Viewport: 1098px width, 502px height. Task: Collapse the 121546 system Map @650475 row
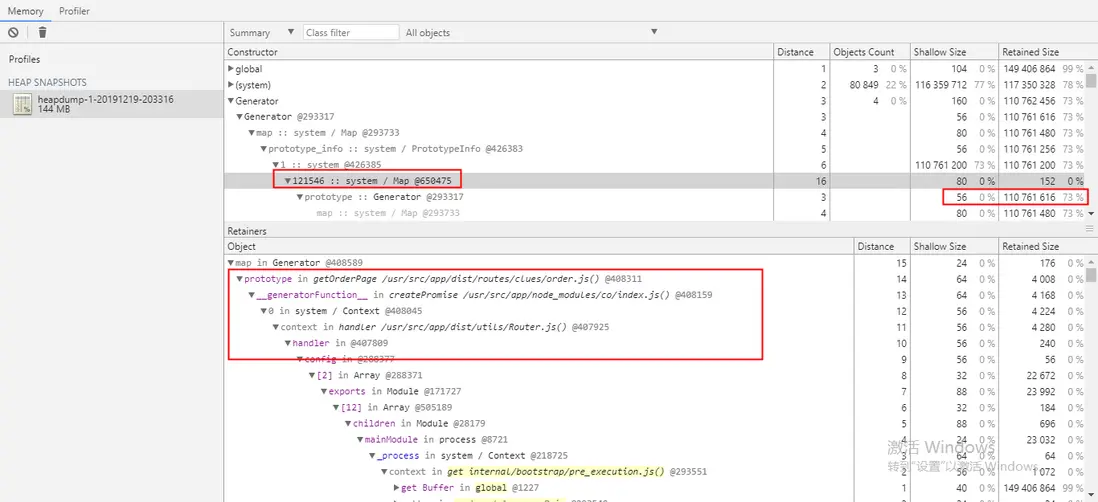[x=288, y=181]
